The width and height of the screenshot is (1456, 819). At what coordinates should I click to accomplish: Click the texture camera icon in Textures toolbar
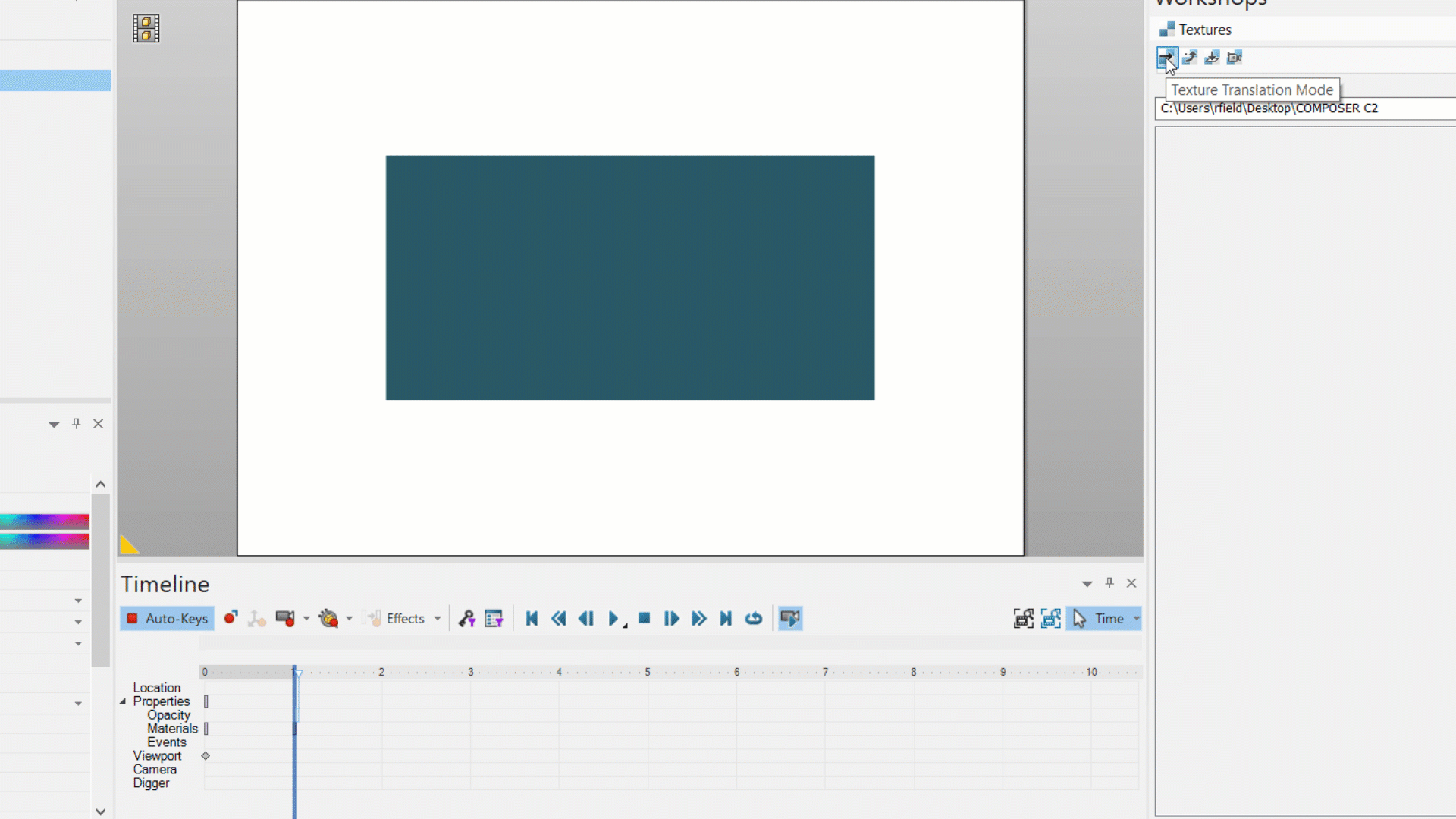pos(1235,58)
